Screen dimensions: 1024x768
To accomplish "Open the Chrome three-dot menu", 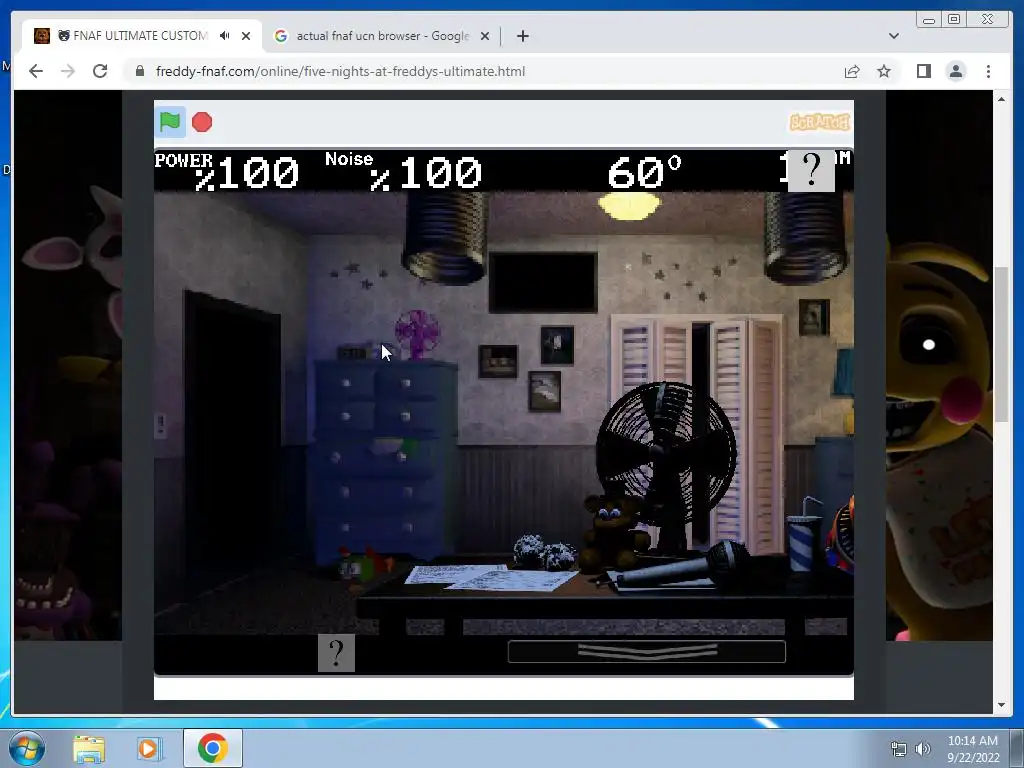I will click(x=988, y=71).
